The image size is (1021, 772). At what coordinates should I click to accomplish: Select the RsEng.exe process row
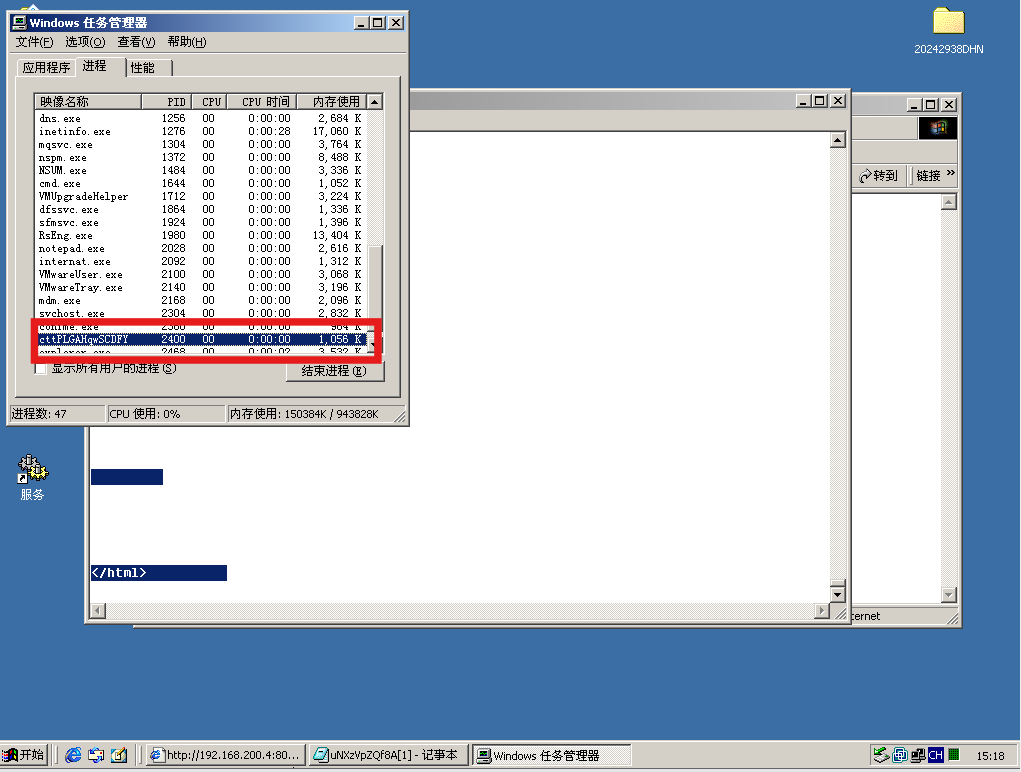(x=201, y=236)
